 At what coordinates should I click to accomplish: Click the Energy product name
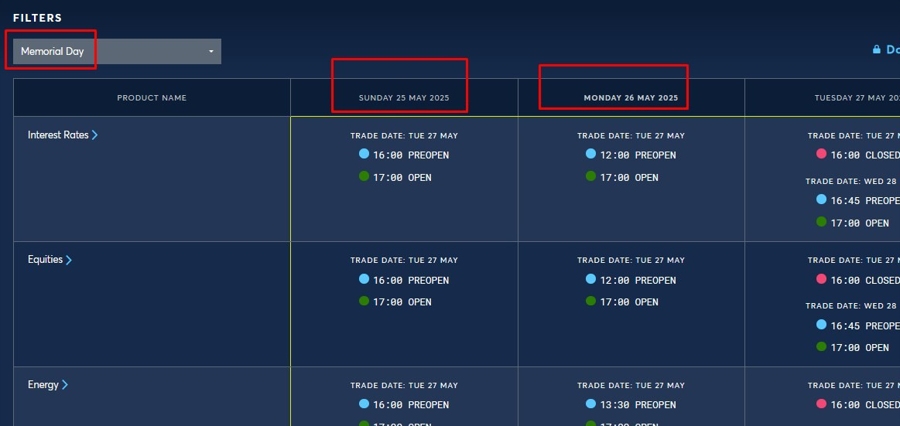point(43,385)
